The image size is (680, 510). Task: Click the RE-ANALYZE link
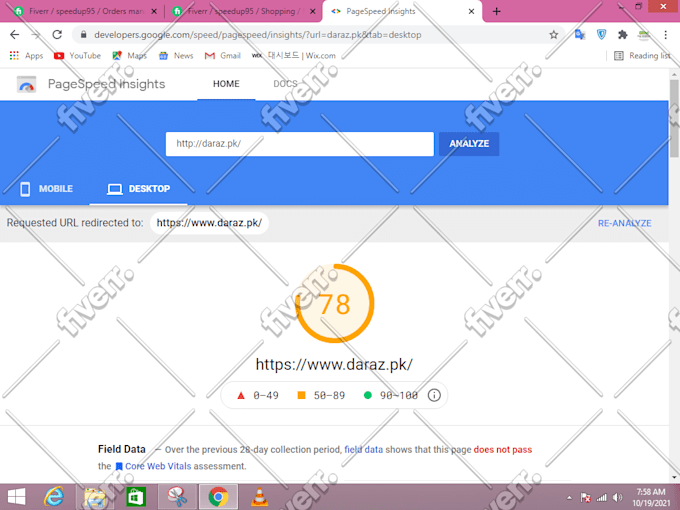click(x=624, y=223)
